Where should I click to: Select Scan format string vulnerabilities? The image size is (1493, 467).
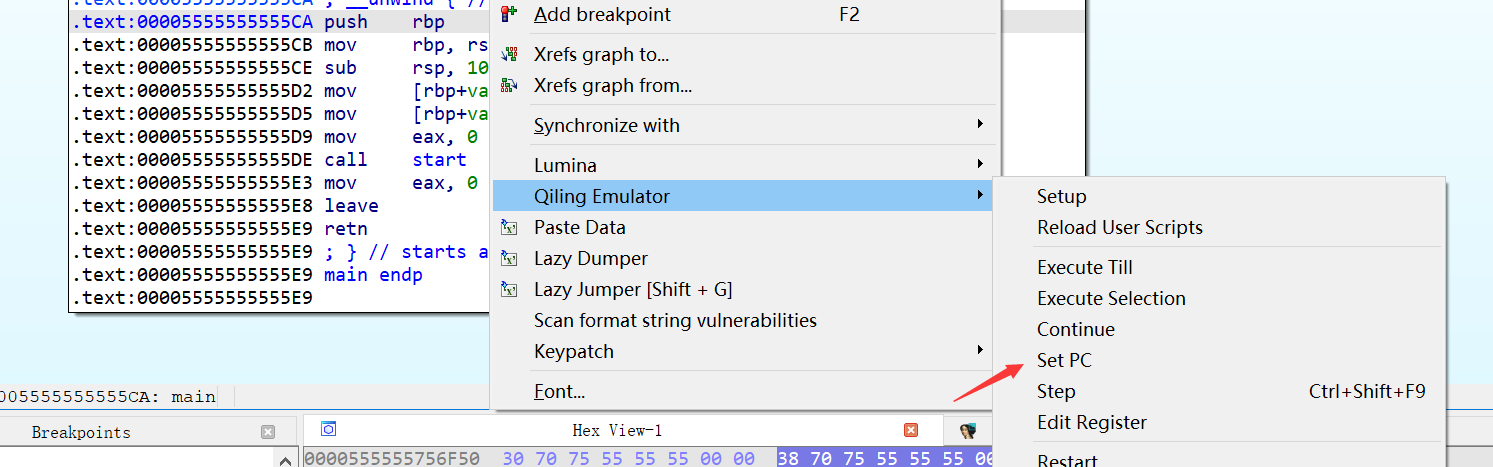coord(675,320)
